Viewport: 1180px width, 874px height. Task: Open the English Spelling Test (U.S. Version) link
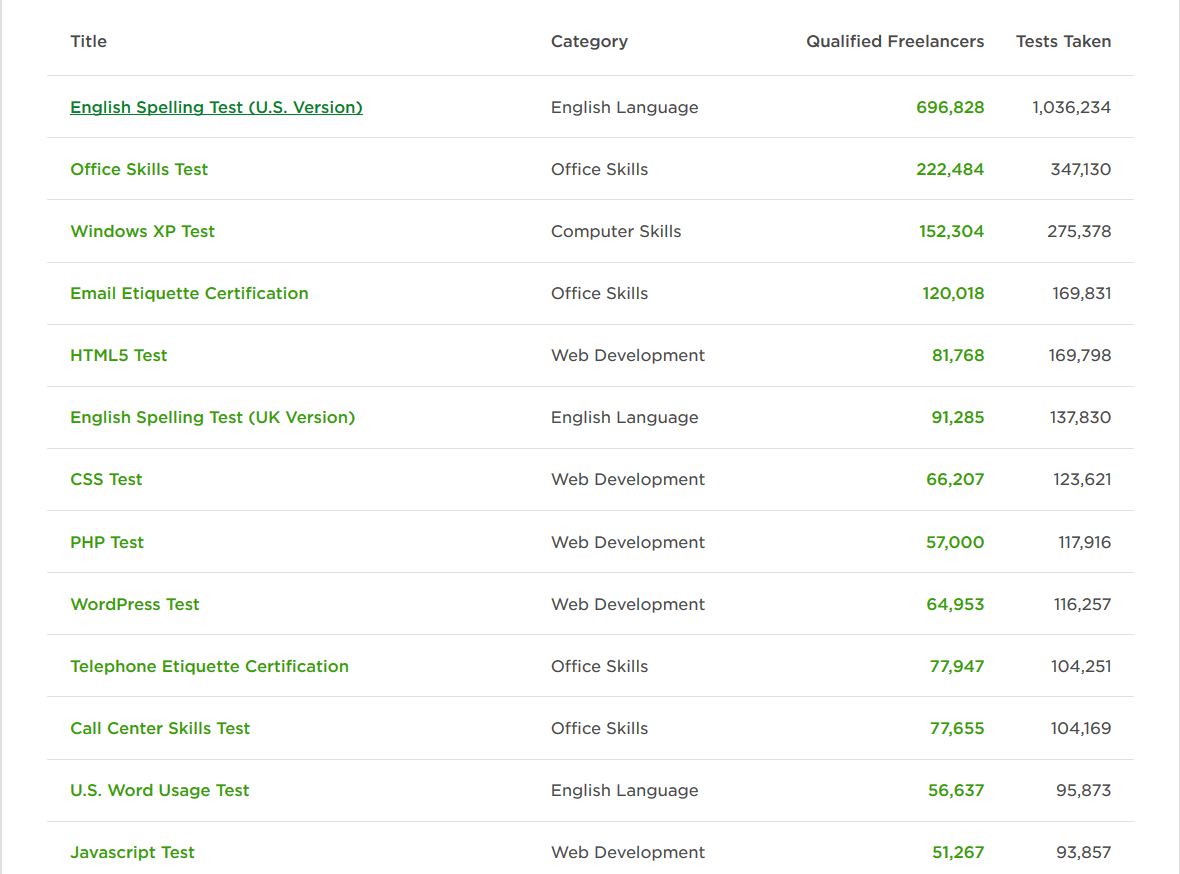tap(216, 107)
